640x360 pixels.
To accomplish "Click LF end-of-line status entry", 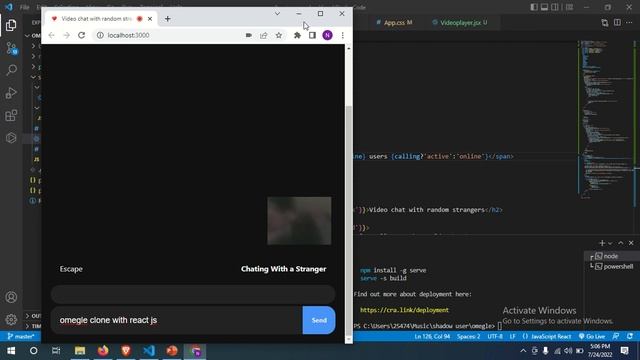I will pos(513,337).
